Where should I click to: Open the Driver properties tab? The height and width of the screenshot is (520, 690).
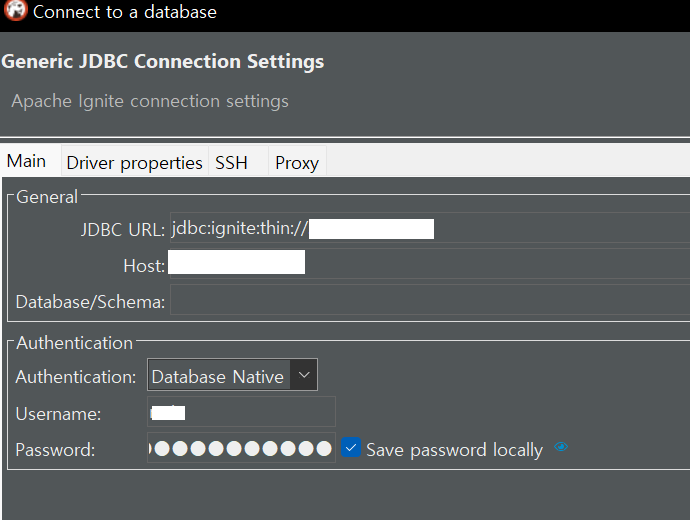(x=134, y=163)
